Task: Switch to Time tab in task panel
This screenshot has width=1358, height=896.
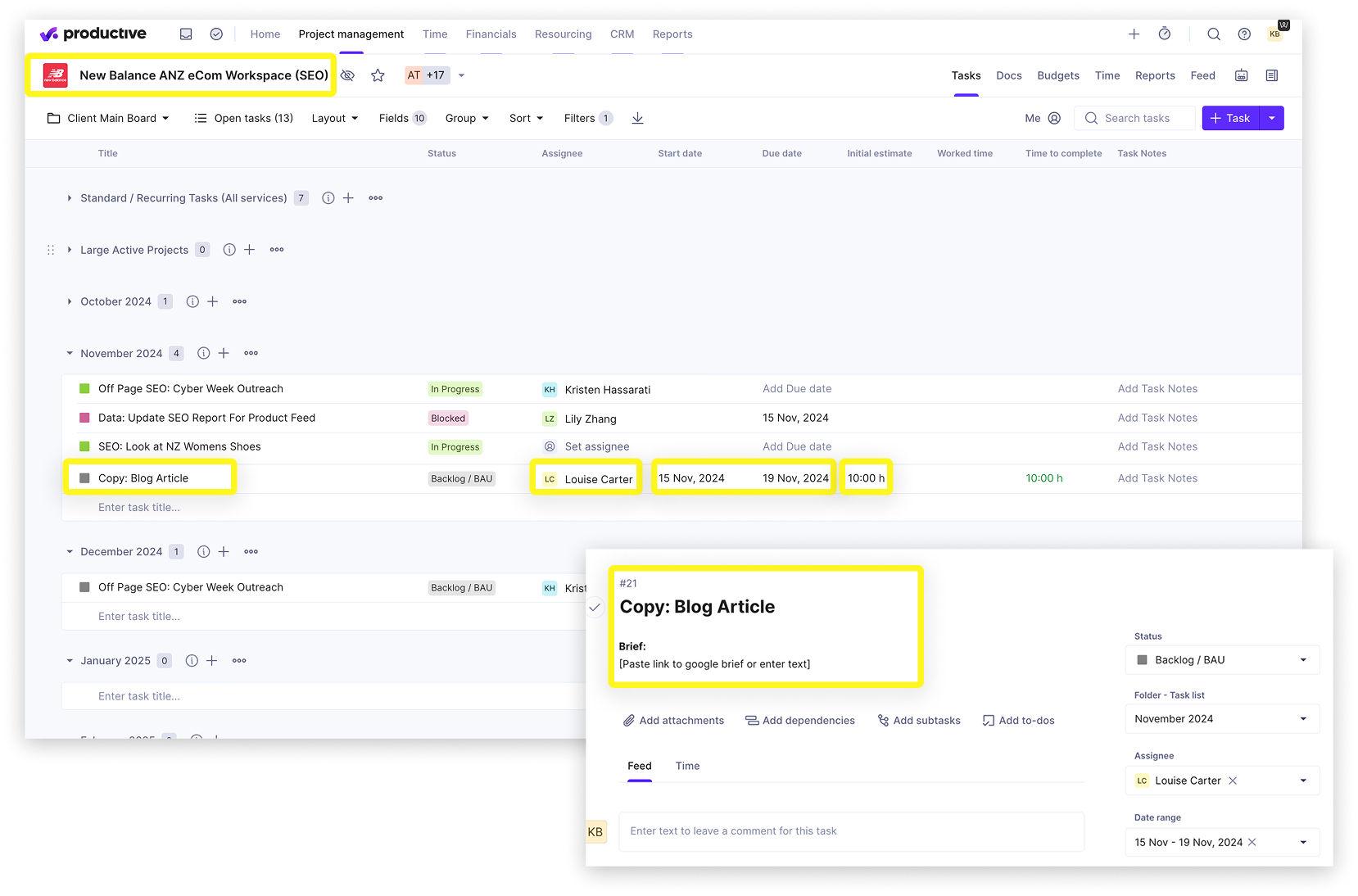Action: click(687, 766)
